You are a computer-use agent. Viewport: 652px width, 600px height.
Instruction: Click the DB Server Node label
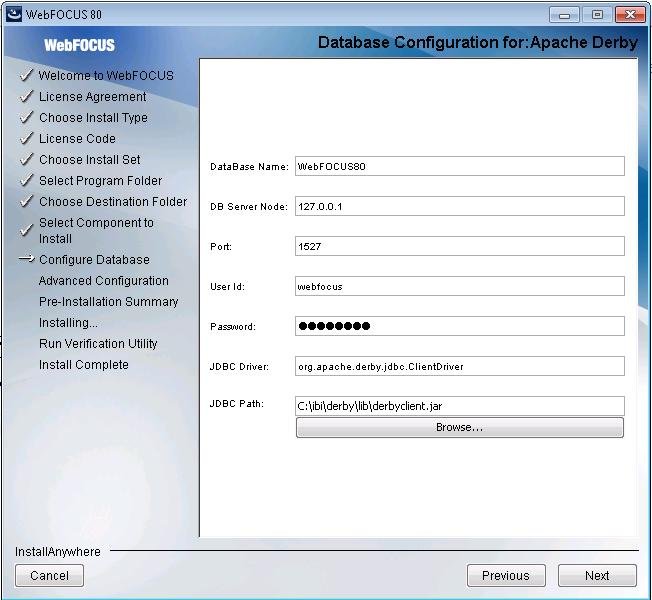click(249, 207)
